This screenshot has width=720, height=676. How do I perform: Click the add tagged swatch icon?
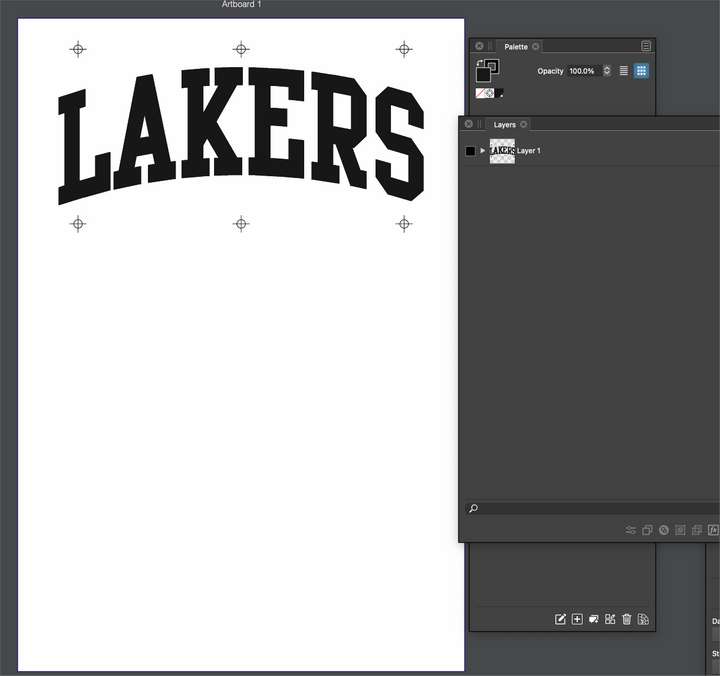594,619
